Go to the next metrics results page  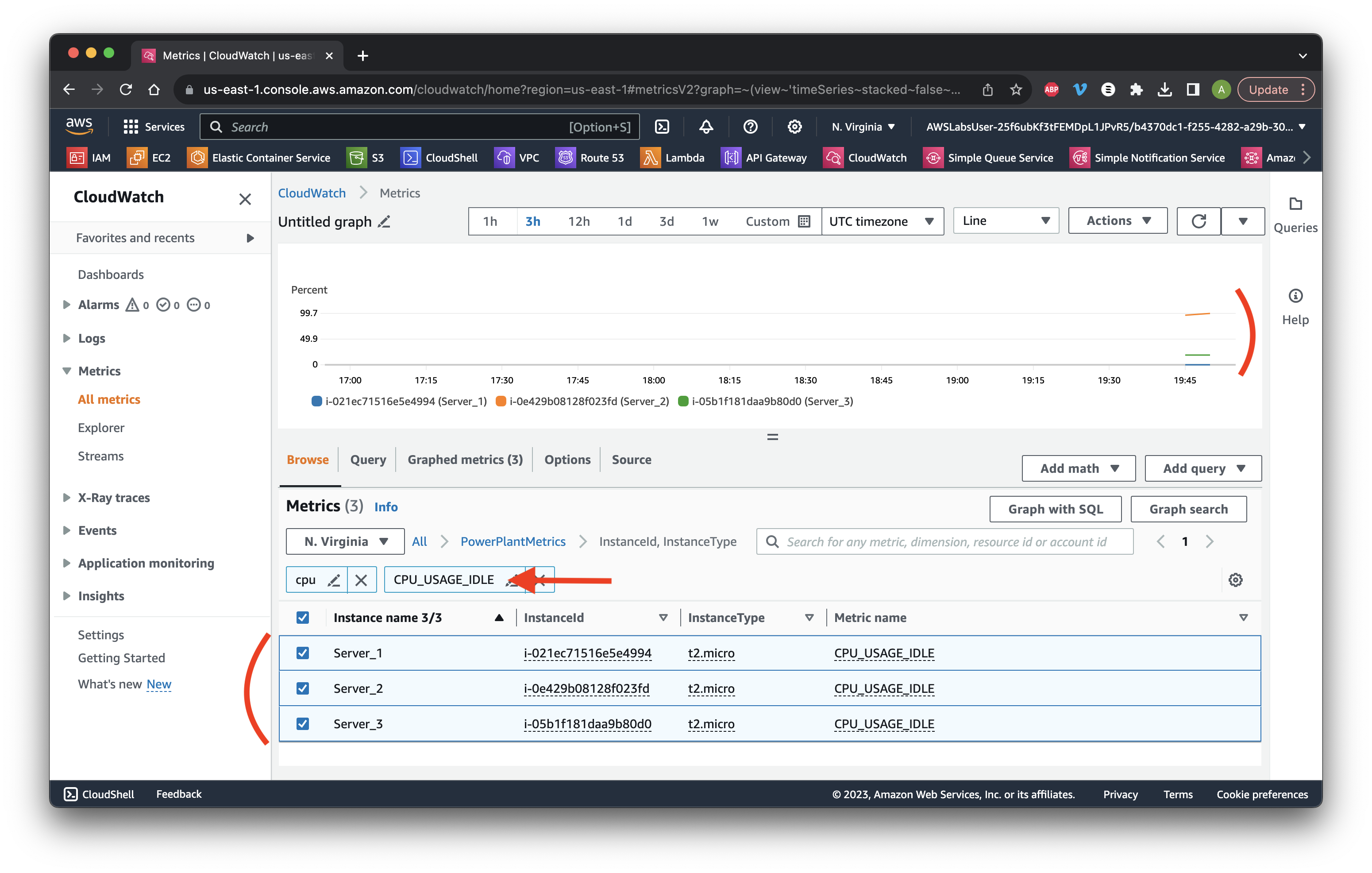click(x=1210, y=541)
